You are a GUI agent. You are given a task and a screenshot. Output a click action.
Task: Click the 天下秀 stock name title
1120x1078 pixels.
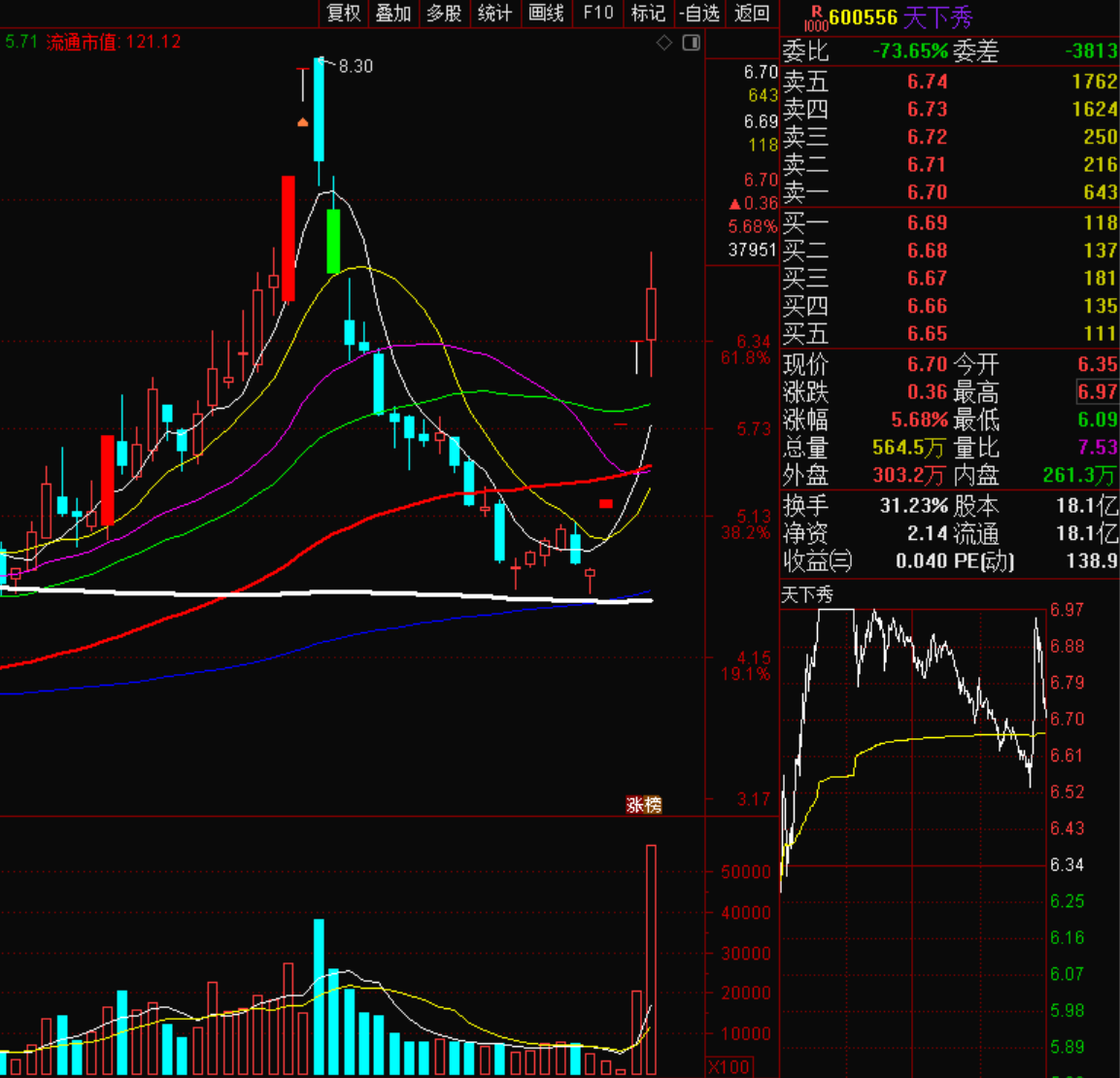(937, 17)
